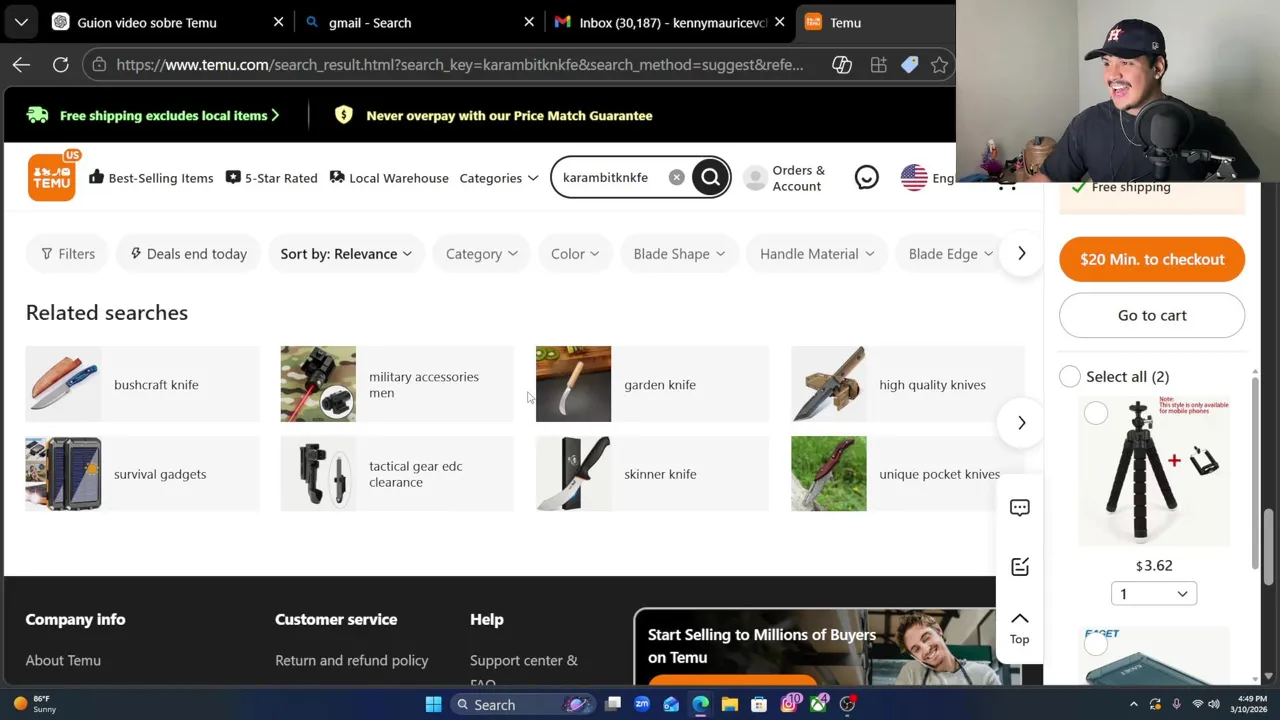Open the floating message chat icon

click(1020, 508)
